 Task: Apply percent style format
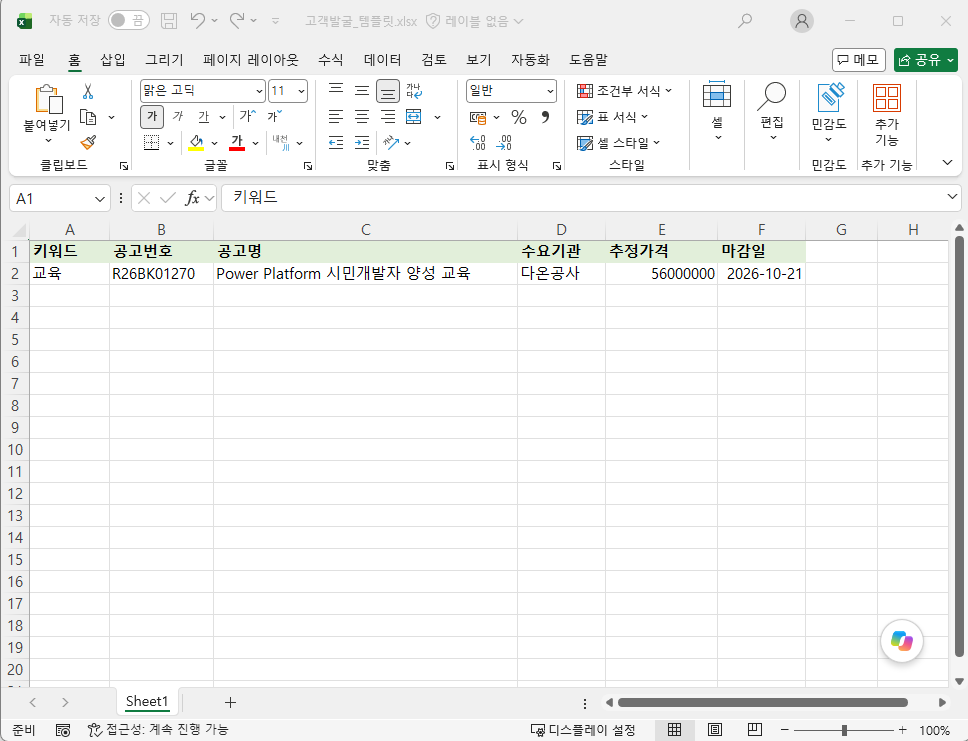(x=519, y=117)
